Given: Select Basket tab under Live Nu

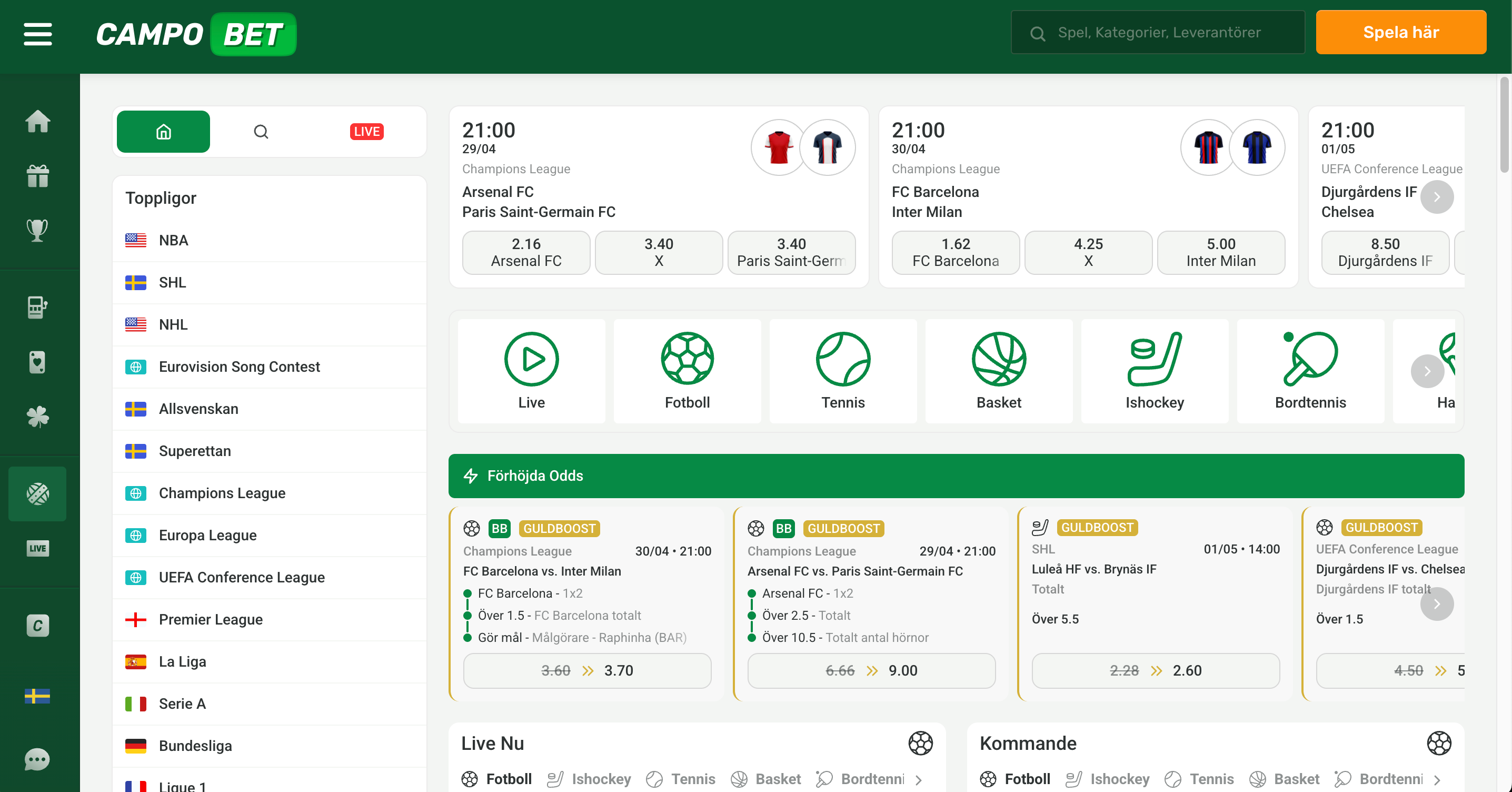Looking at the screenshot, I should coord(765,779).
